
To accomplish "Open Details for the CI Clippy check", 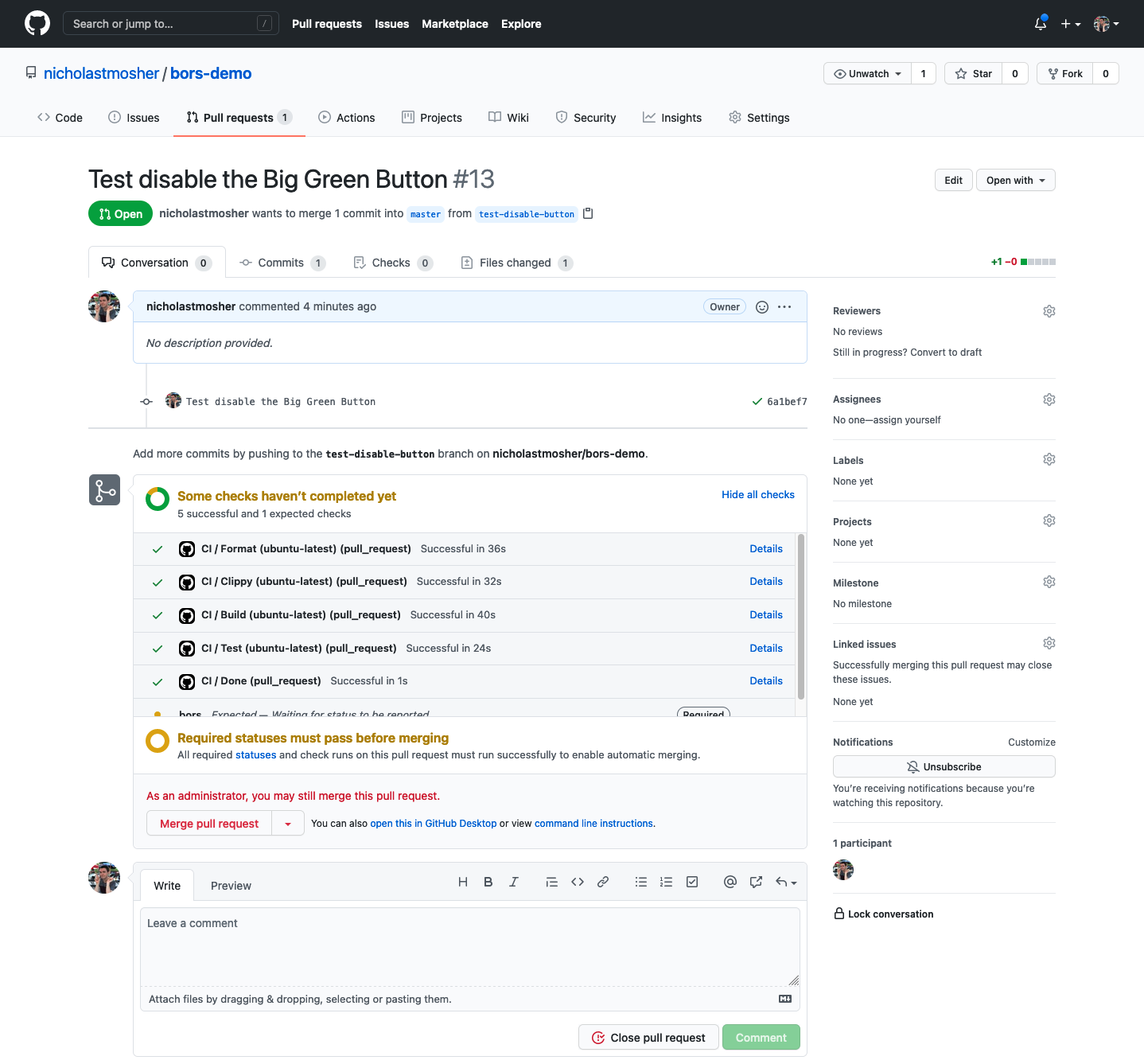I will click(765, 581).
